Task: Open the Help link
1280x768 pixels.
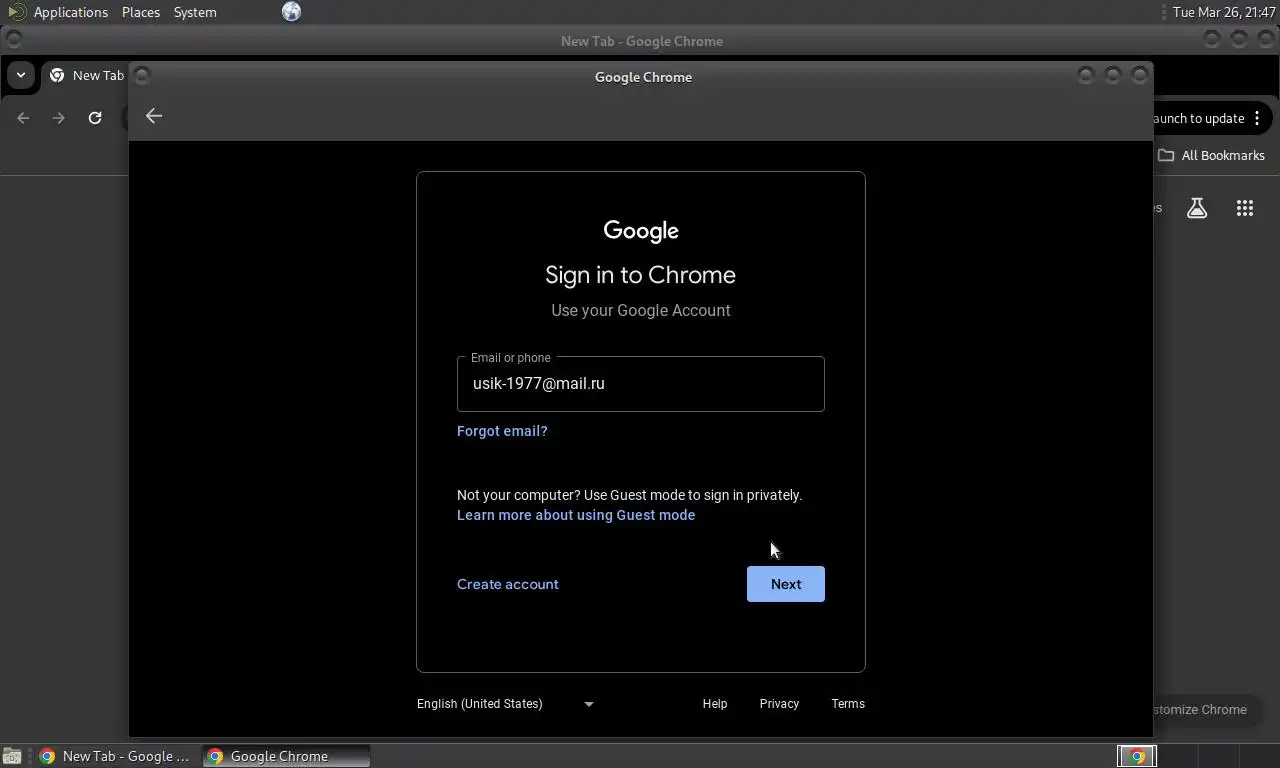Action: point(715,704)
